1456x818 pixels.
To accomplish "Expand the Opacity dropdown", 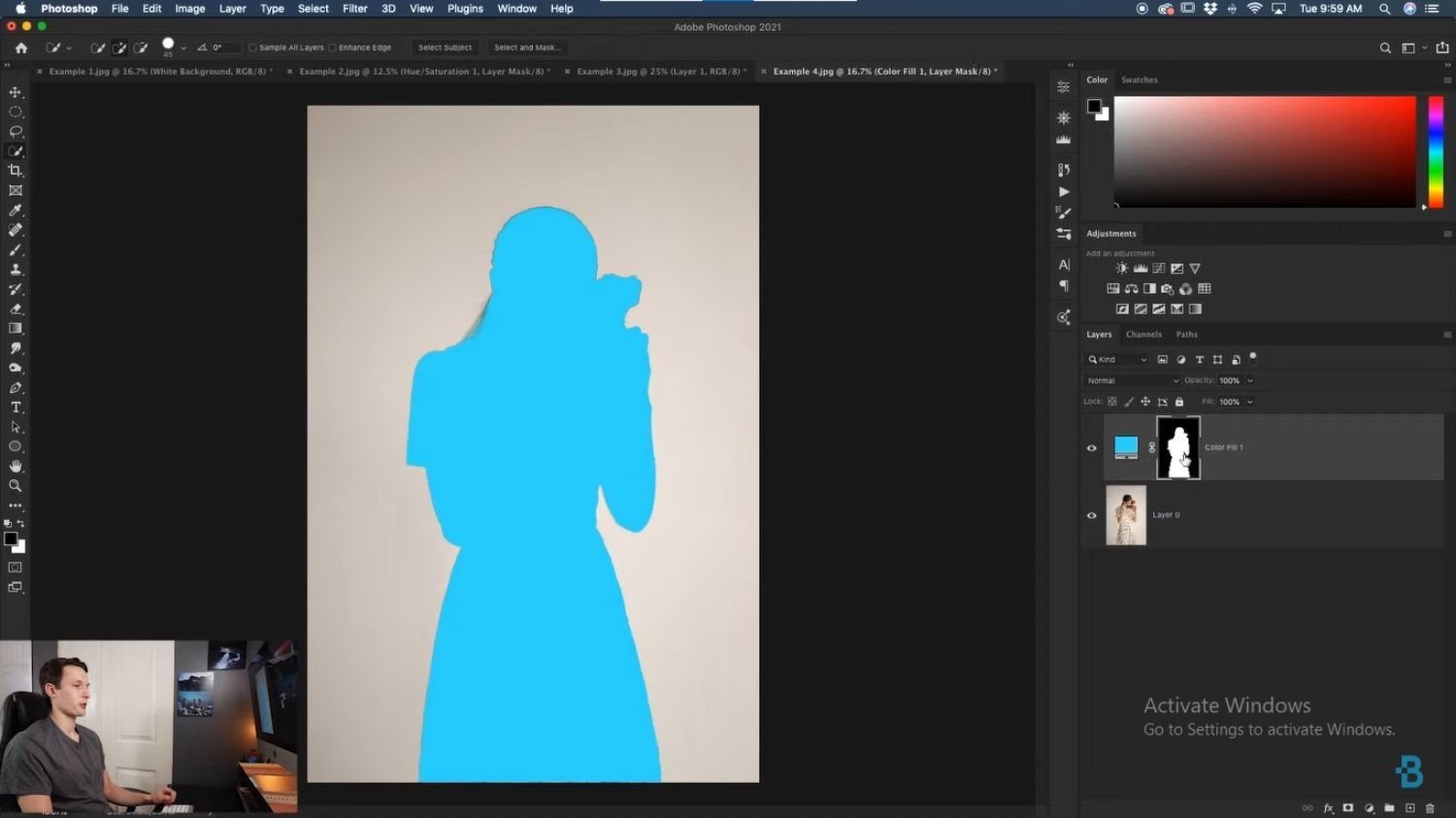I will click(x=1248, y=380).
